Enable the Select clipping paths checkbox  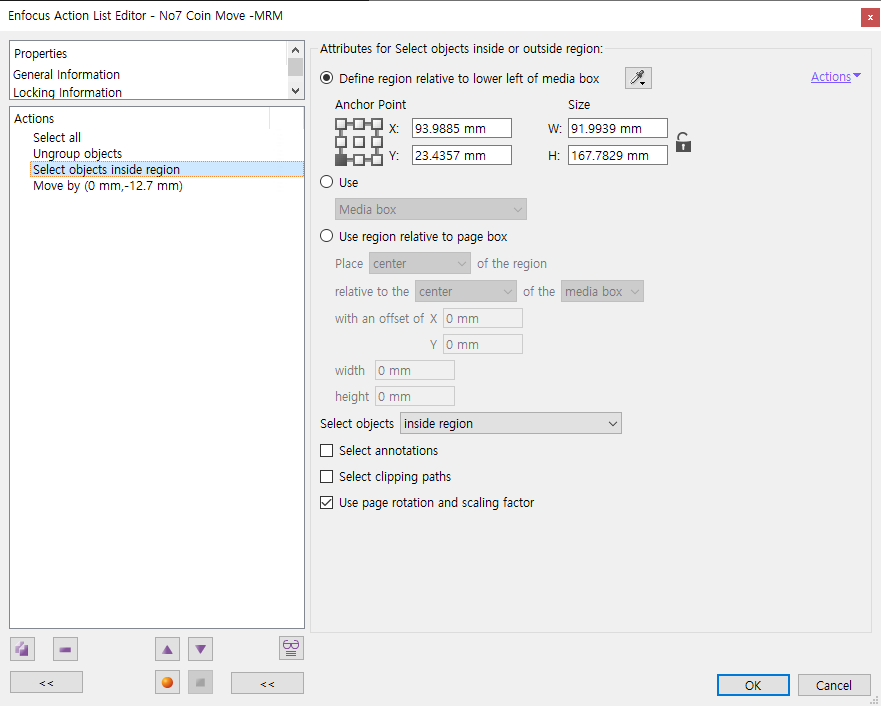(x=326, y=477)
